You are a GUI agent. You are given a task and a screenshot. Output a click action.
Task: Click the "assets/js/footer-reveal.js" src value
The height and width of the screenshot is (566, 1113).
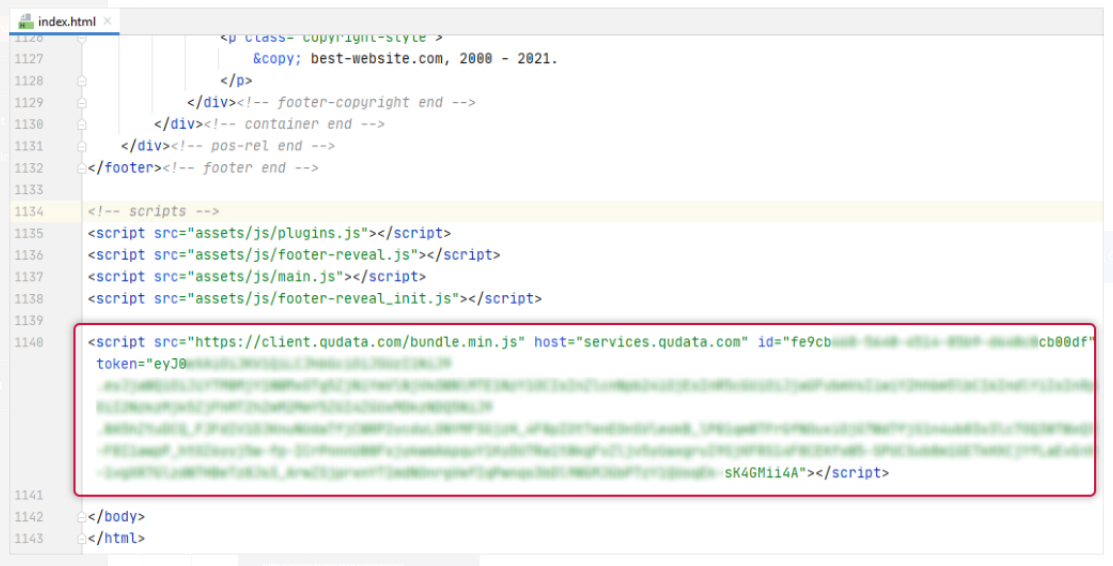click(302, 255)
